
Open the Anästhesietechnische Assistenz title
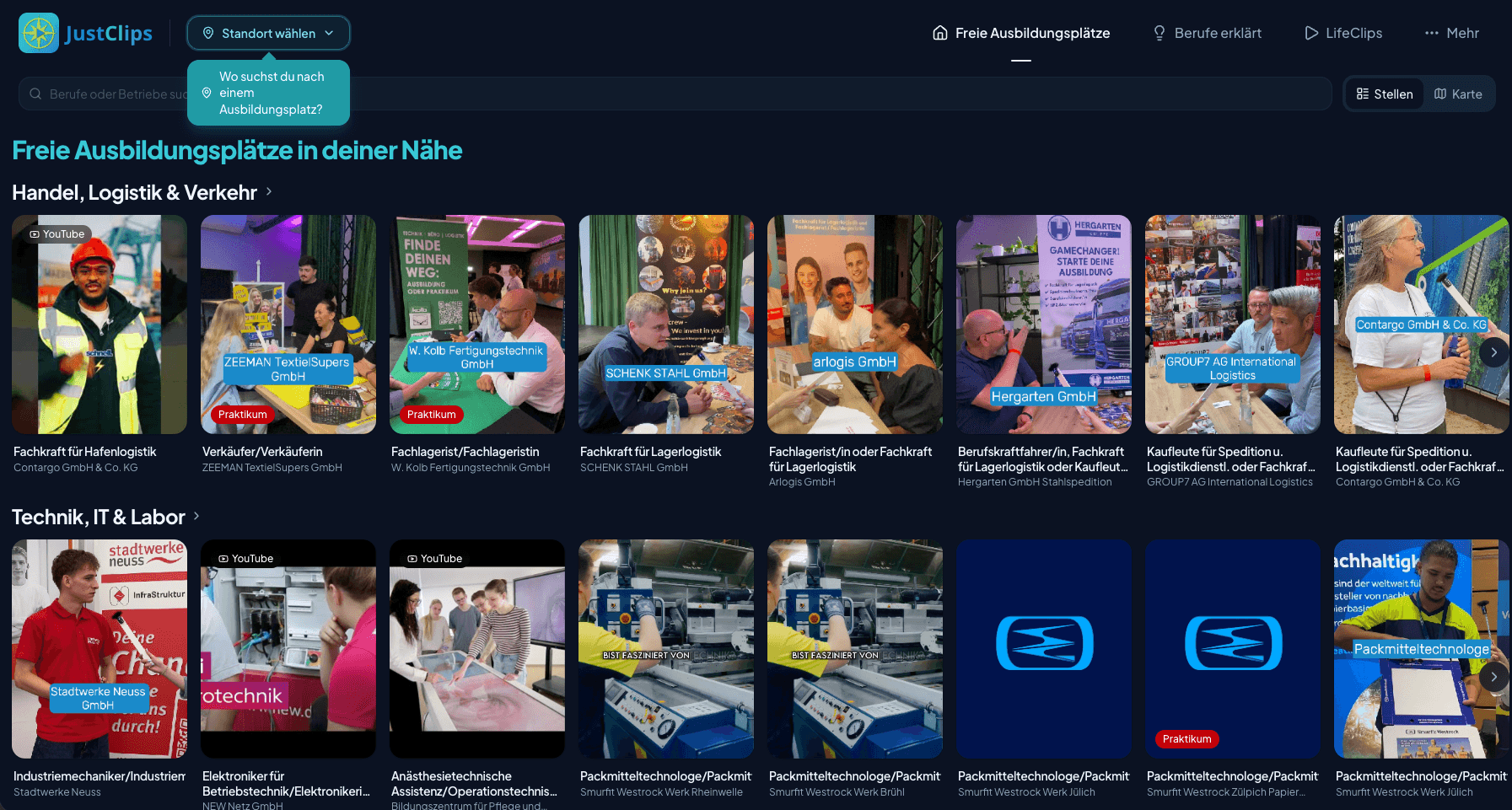[474, 784]
